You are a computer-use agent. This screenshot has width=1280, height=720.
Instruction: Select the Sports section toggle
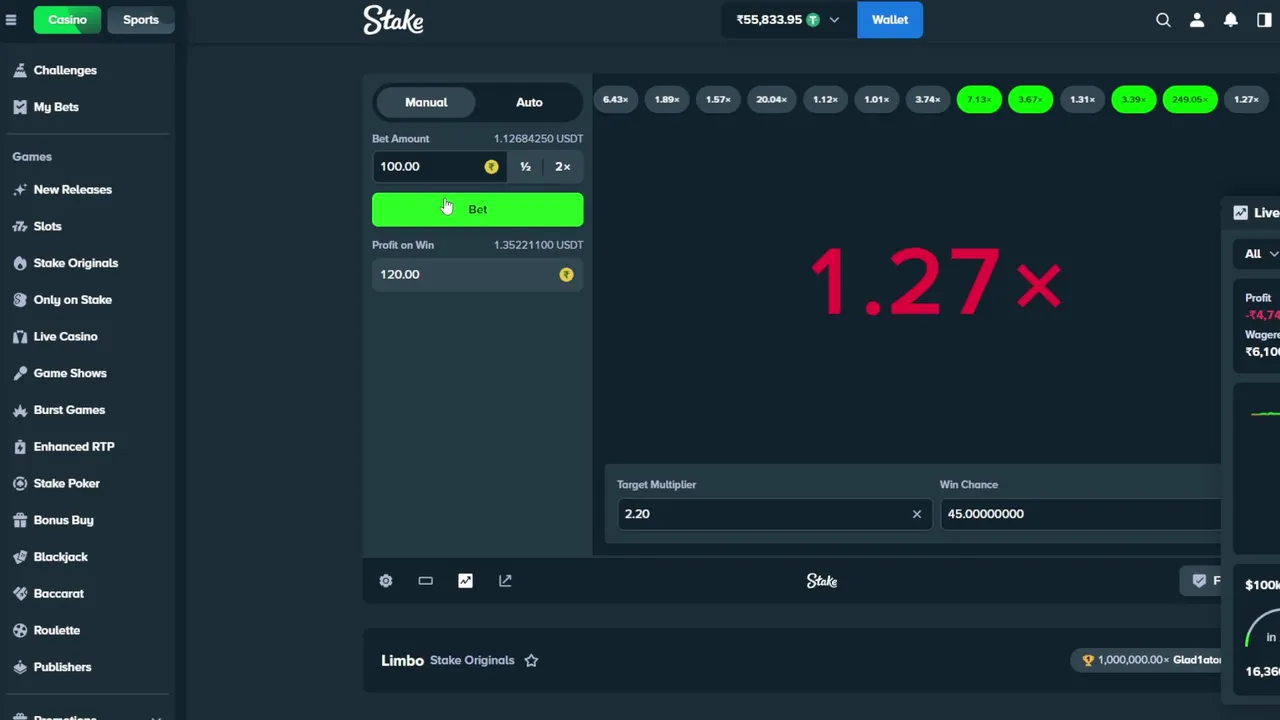point(141,20)
